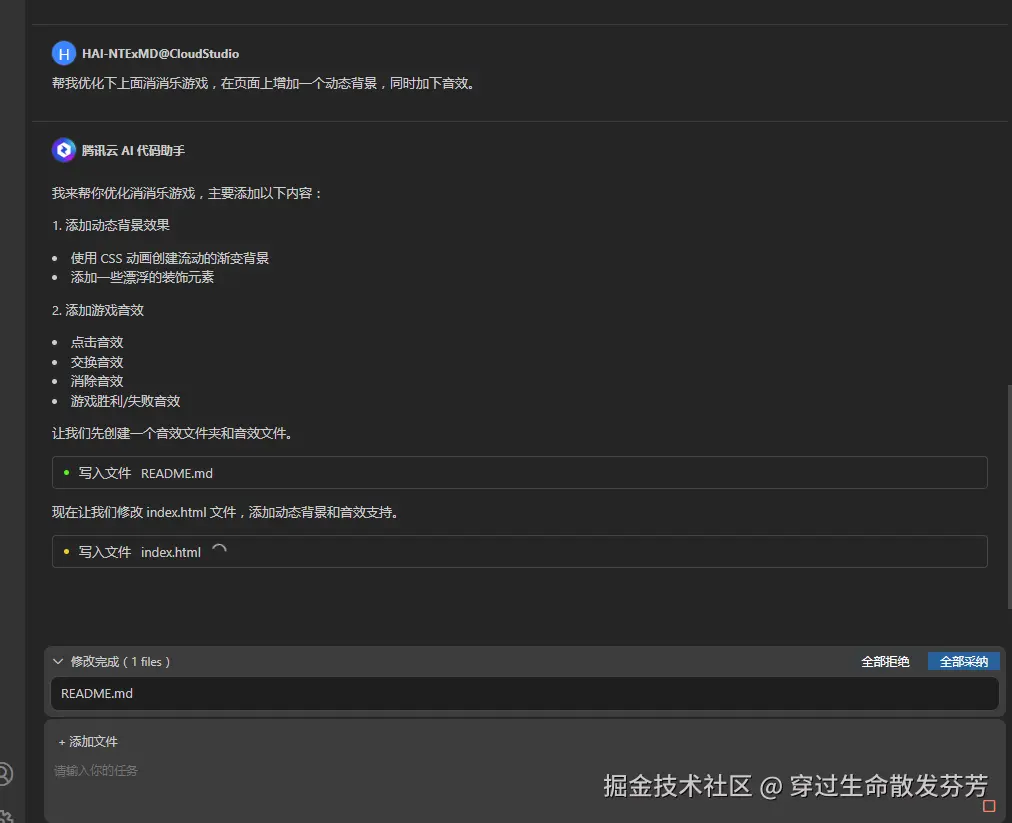This screenshot has height=823, width=1012.
Task: Click the + 添加文件 add-file control
Action: click(x=88, y=741)
